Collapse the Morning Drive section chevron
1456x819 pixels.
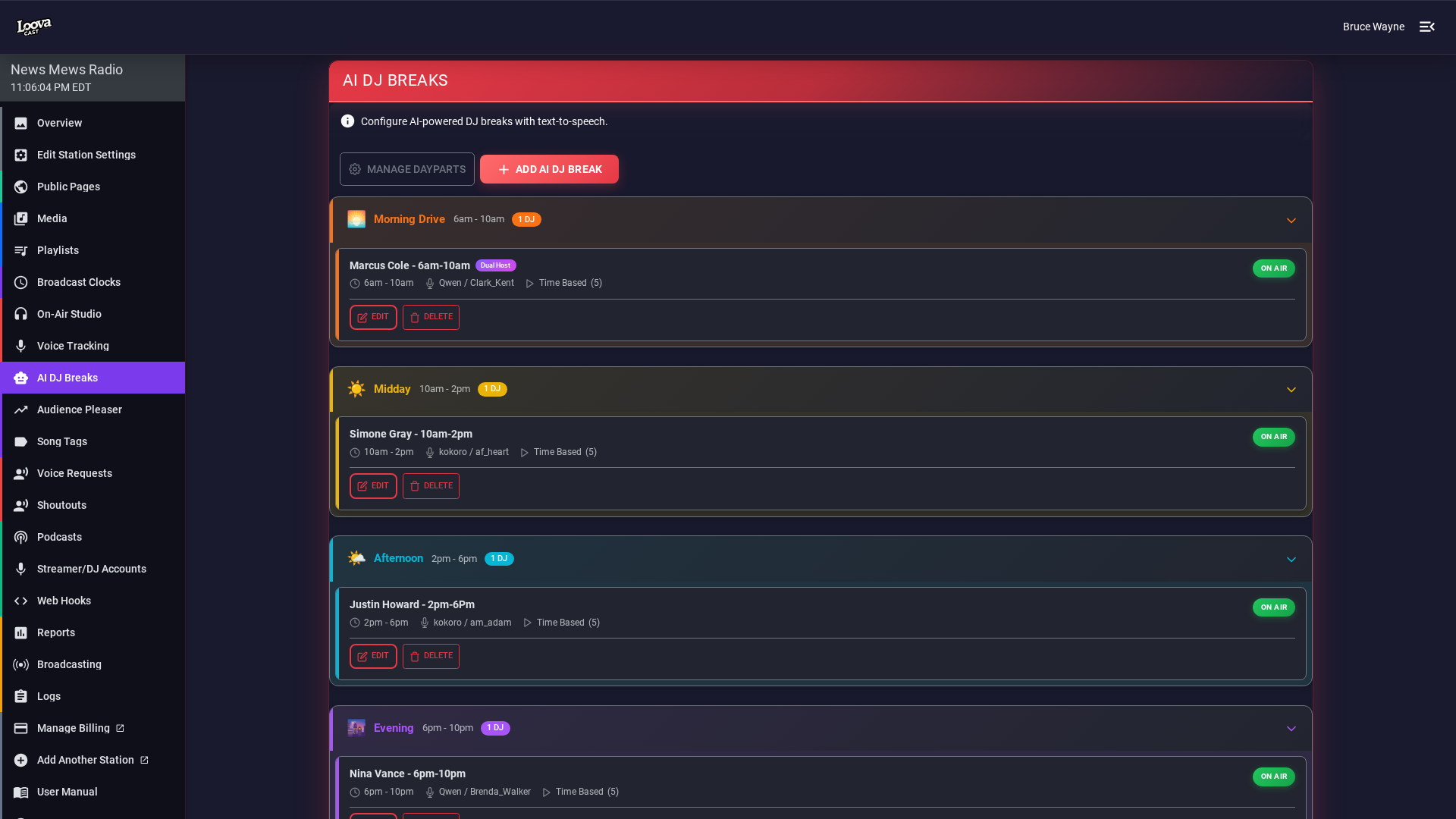coord(1291,221)
